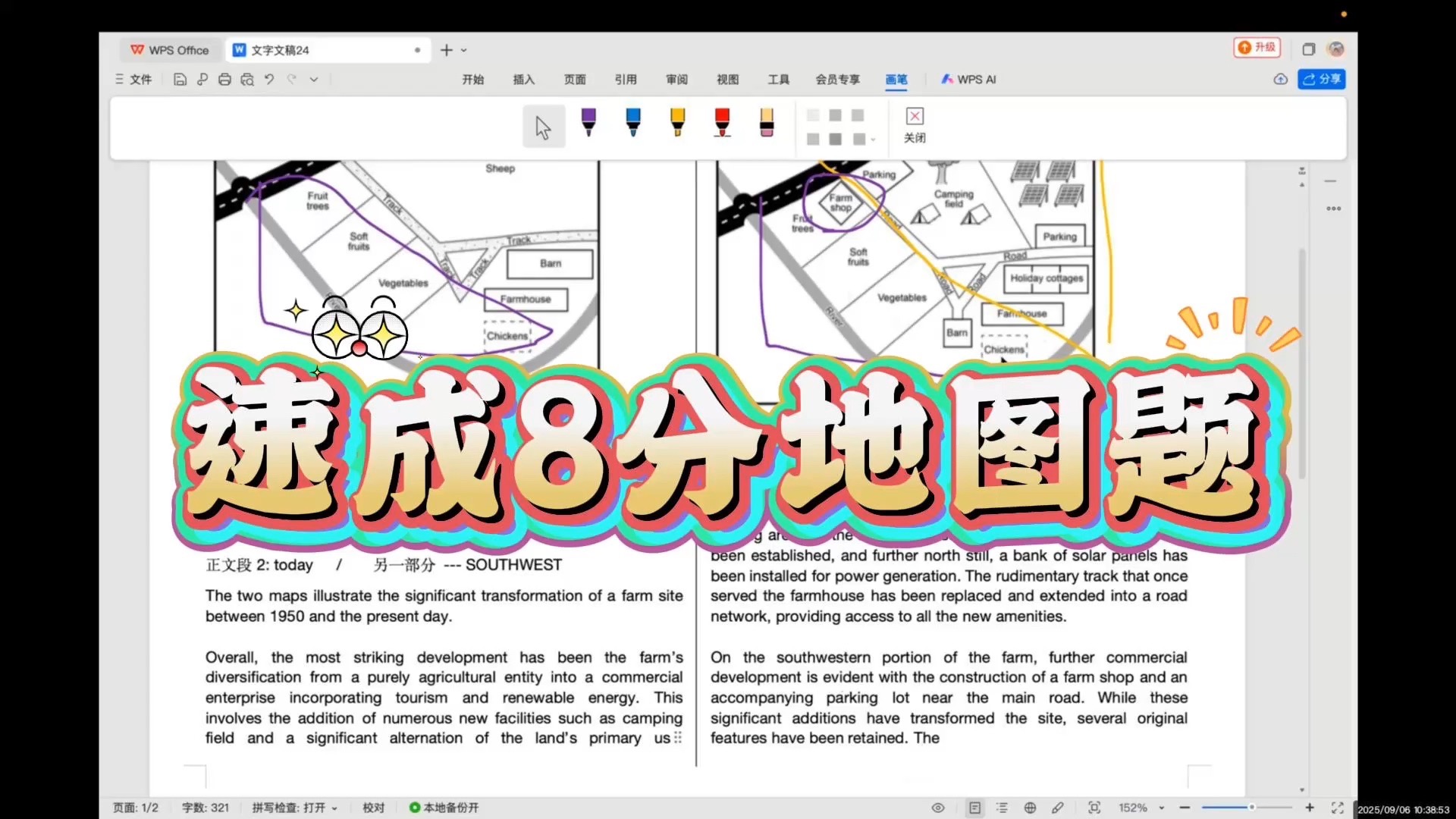Switch to the WPS AI tab

[968, 80]
